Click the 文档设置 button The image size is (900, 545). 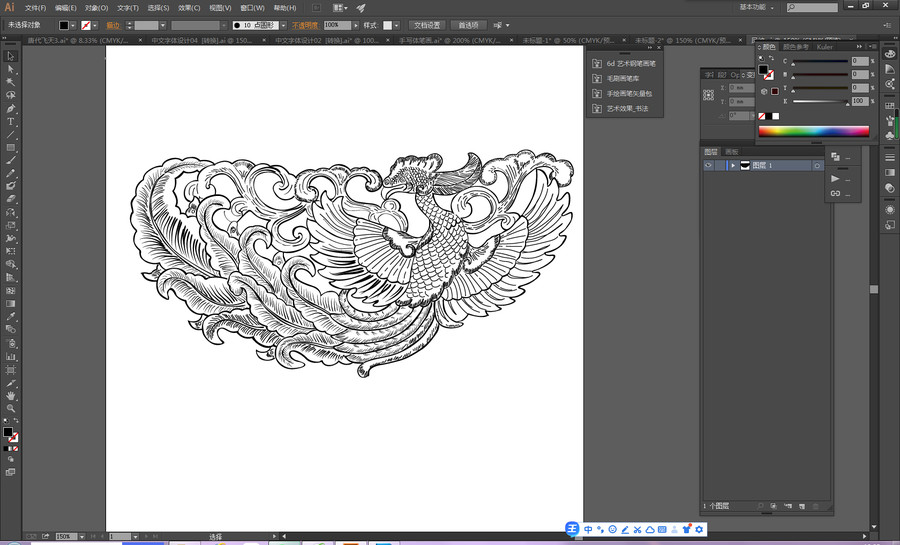click(427, 25)
